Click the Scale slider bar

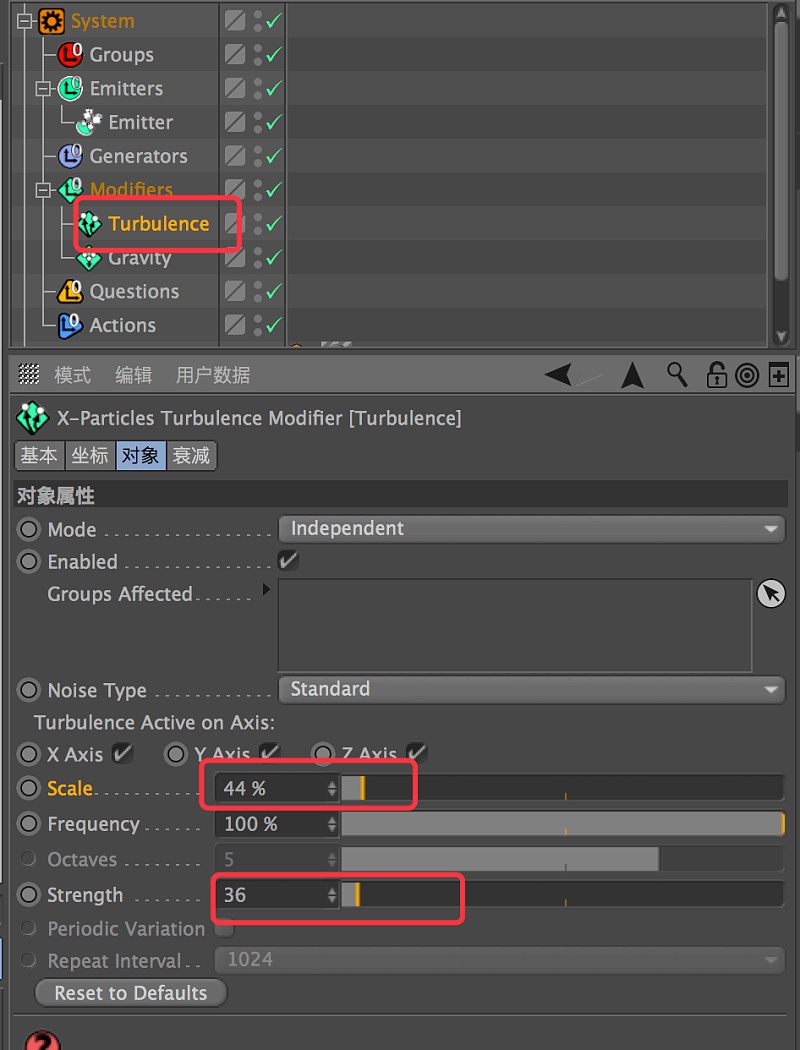(562, 788)
